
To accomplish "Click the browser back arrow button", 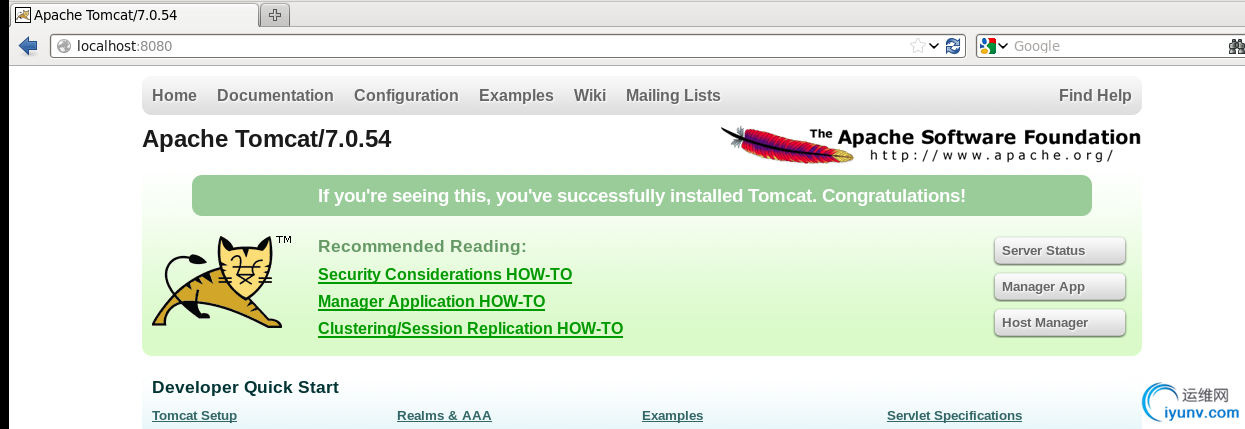I will 28,46.
